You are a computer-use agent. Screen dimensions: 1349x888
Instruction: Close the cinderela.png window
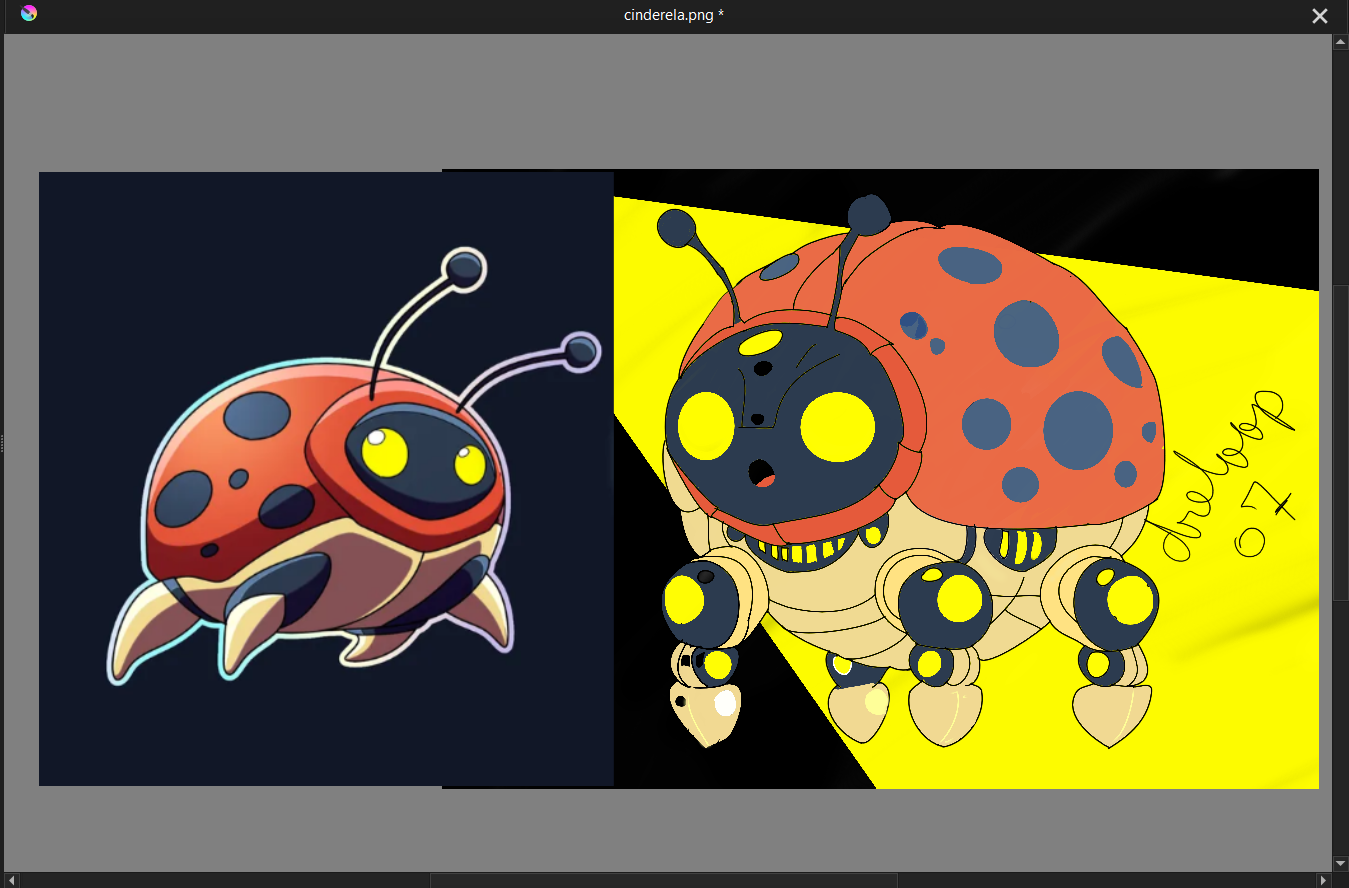point(1320,16)
